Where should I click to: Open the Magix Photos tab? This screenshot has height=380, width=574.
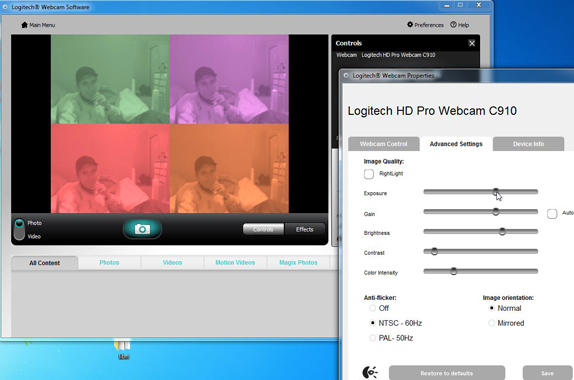298,262
